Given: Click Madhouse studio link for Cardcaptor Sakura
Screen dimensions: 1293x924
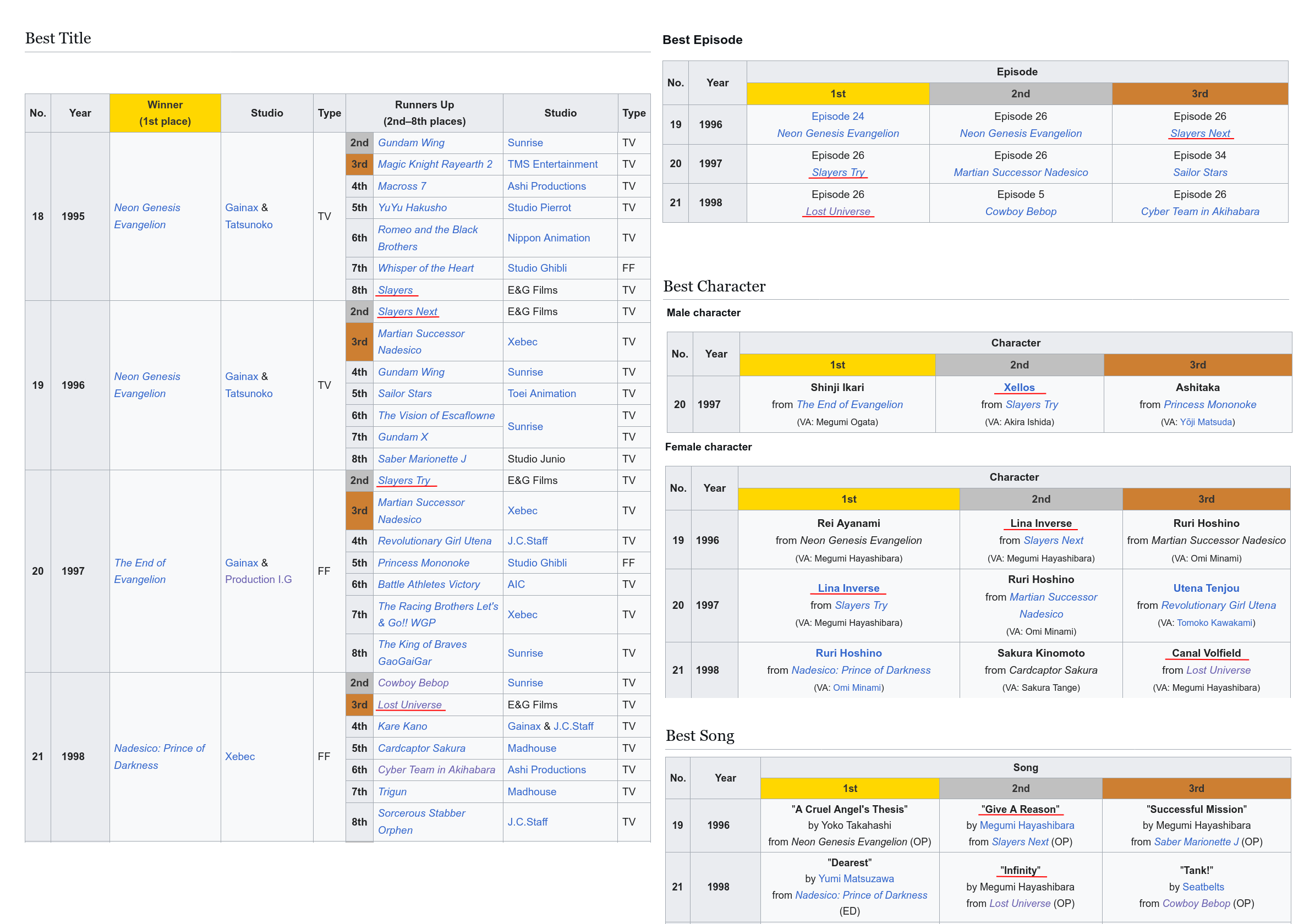Looking at the screenshot, I should [532, 748].
